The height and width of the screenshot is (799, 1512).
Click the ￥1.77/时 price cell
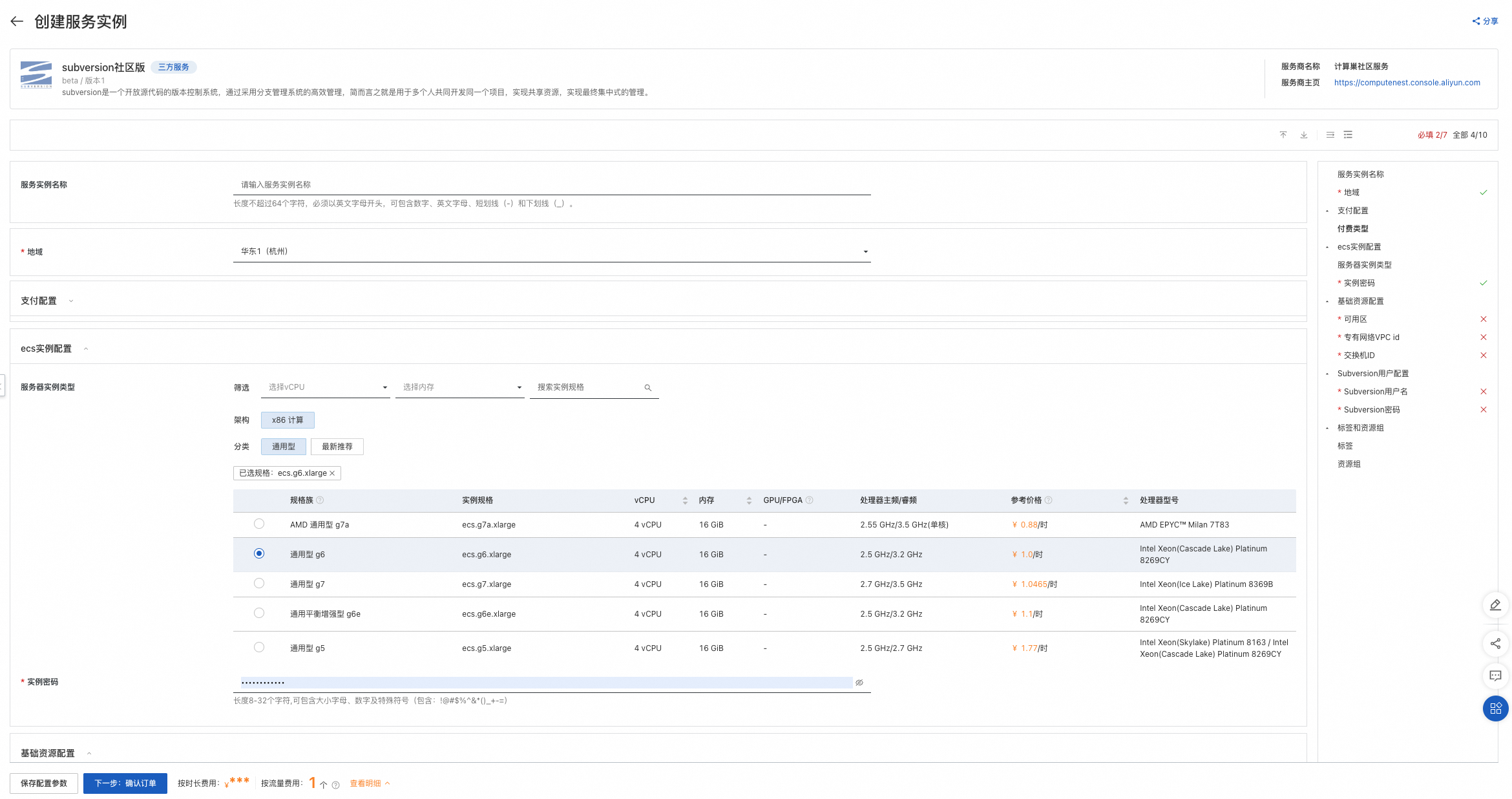point(1030,648)
